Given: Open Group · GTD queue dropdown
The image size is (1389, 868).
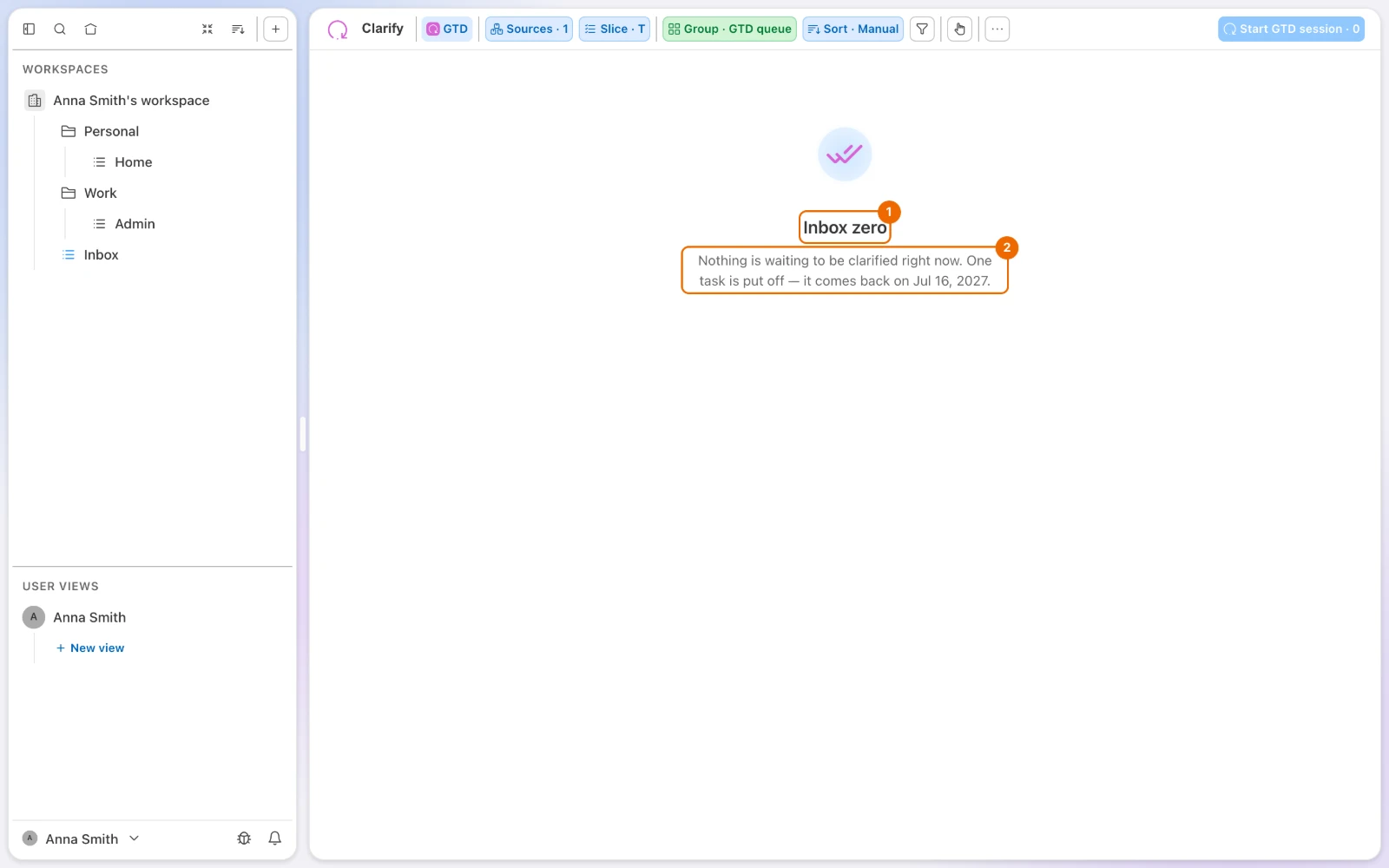Looking at the screenshot, I should pos(729,29).
